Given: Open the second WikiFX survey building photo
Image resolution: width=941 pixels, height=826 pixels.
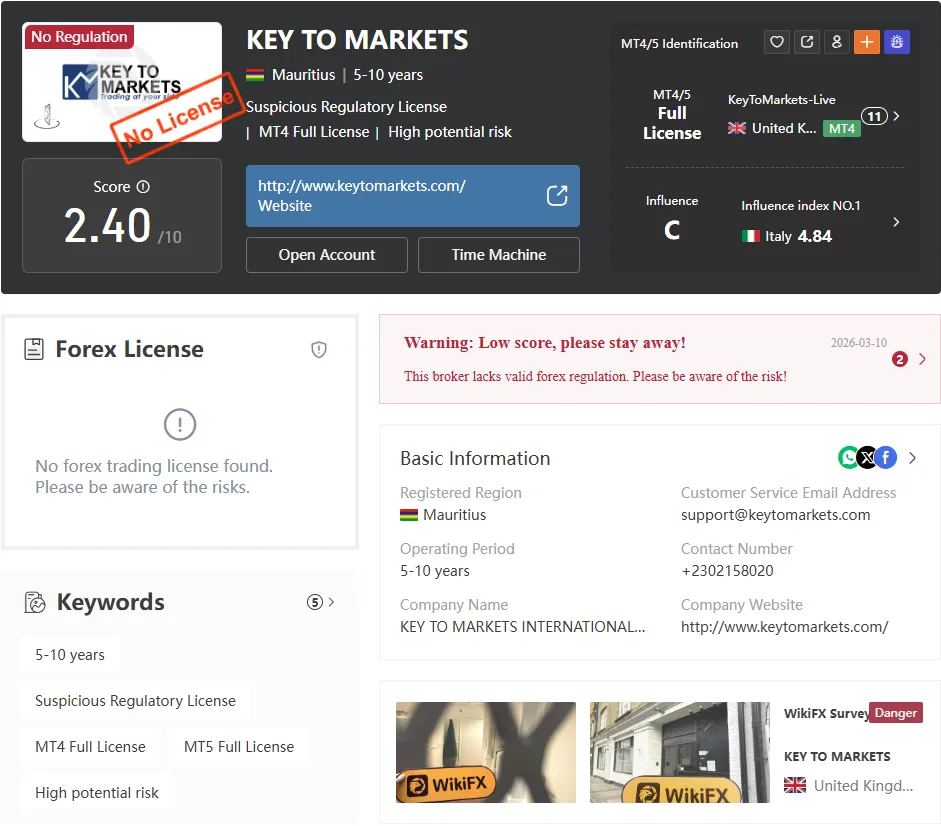Looking at the screenshot, I should (679, 752).
